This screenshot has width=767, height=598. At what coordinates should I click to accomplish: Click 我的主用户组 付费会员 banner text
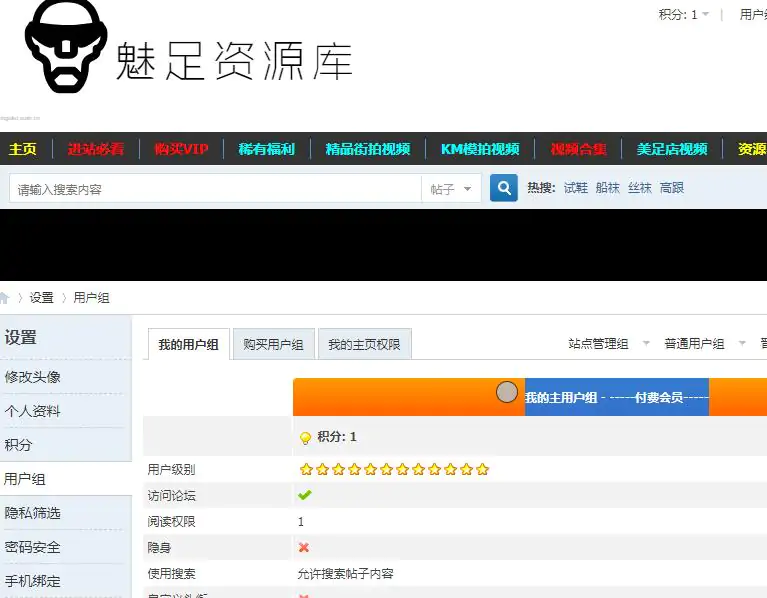coord(616,397)
